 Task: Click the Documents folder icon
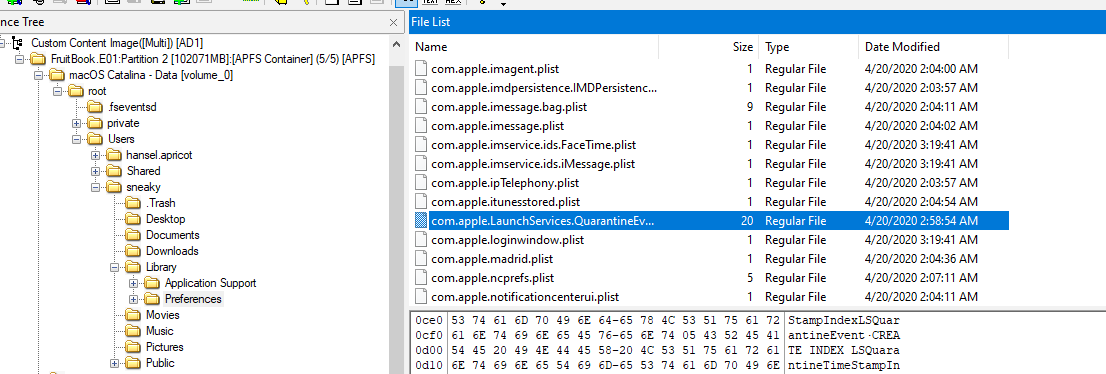point(133,236)
